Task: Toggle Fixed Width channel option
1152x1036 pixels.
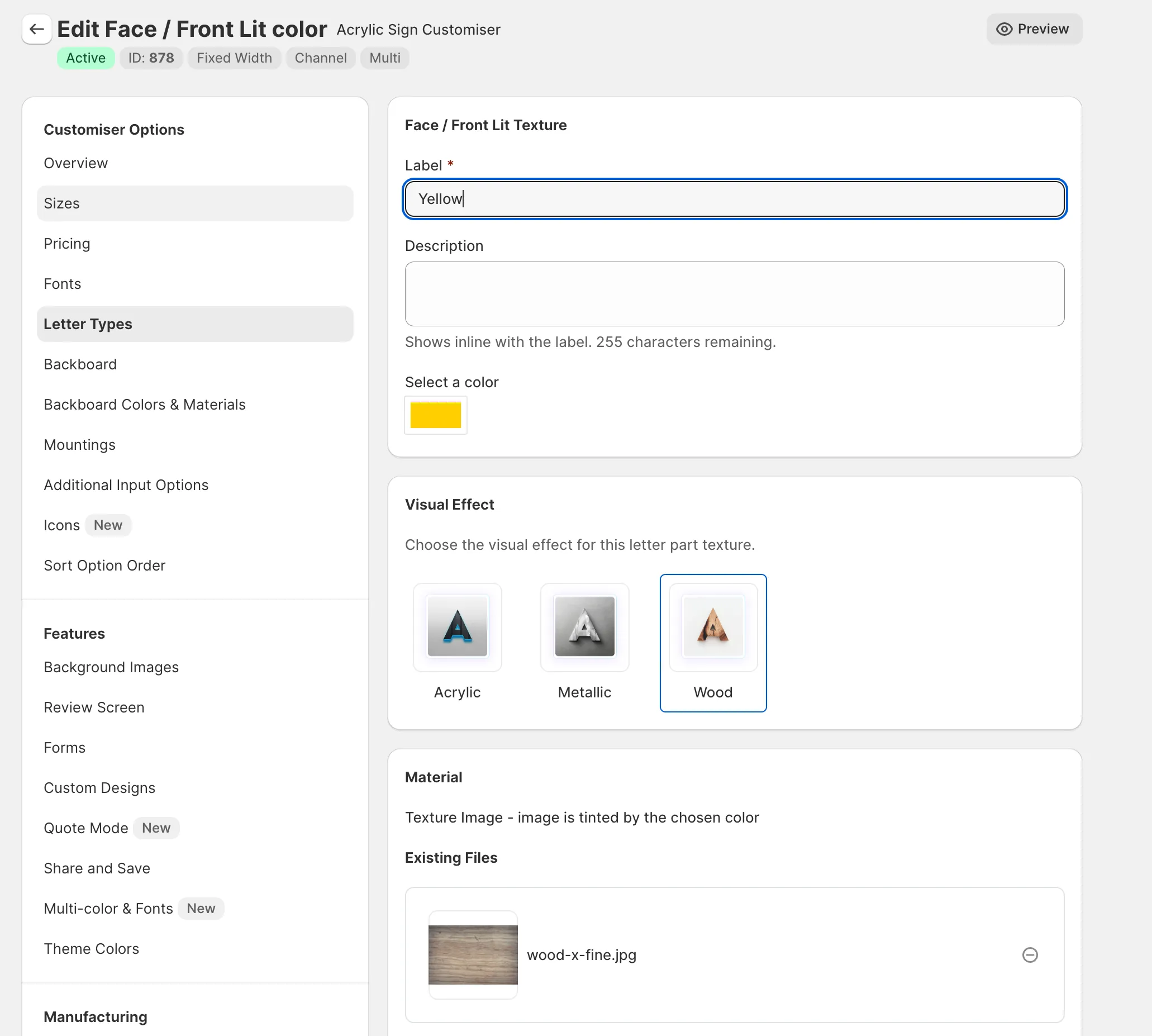Action: 234,58
